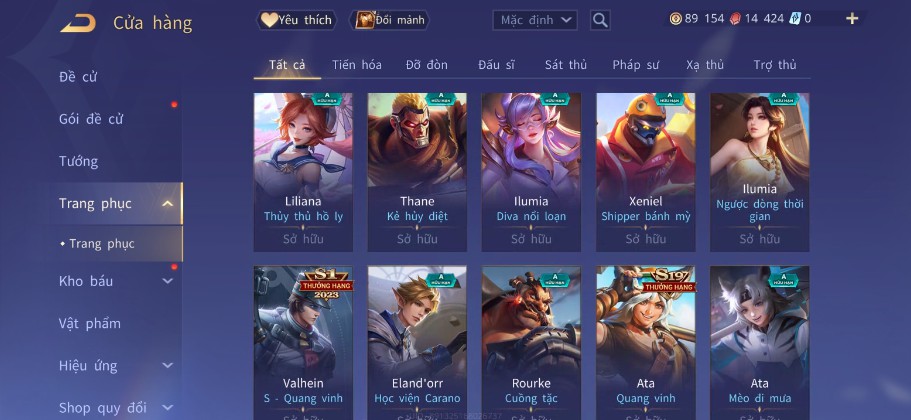The image size is (911, 420).
Task: Open the search magnifier icon
Action: coord(600,20)
